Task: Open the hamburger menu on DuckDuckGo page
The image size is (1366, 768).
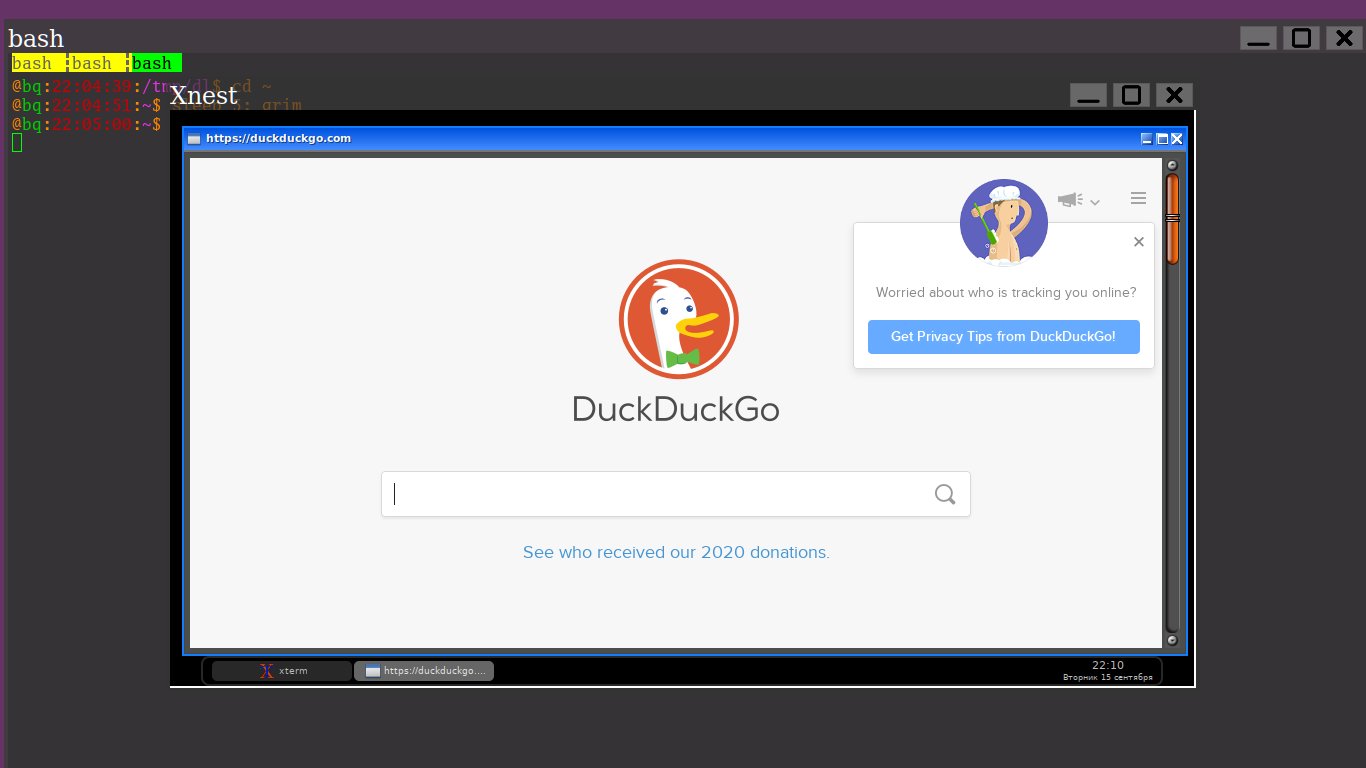Action: [x=1138, y=198]
